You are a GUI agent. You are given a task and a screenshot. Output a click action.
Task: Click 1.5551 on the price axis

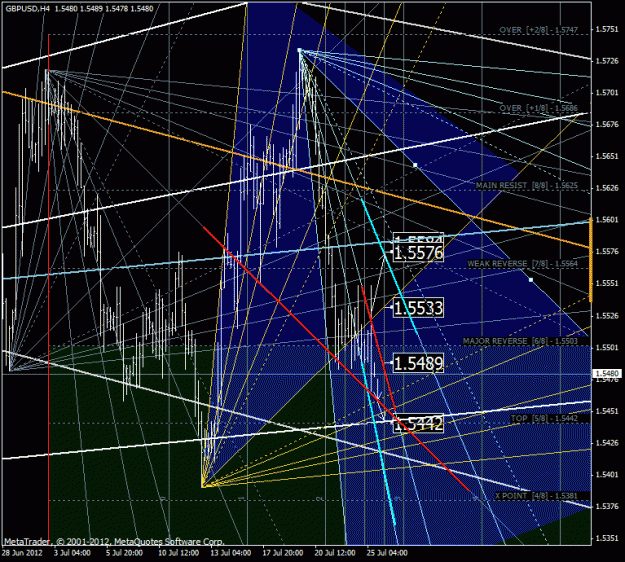point(607,283)
